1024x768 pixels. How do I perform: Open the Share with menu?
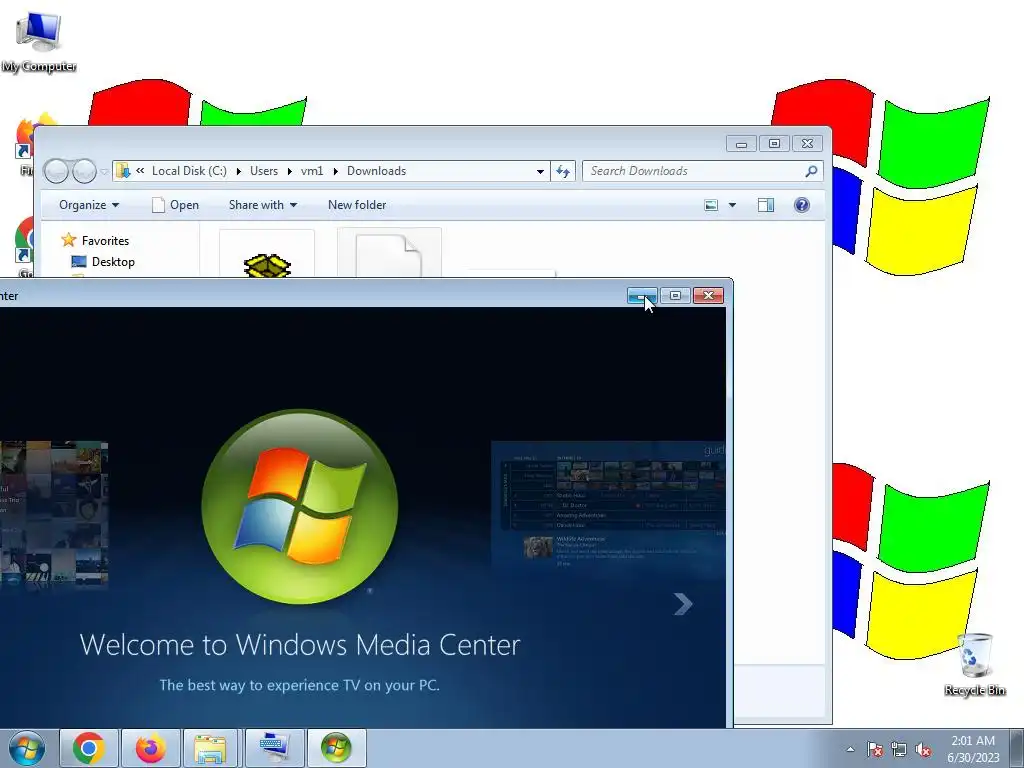tap(263, 205)
